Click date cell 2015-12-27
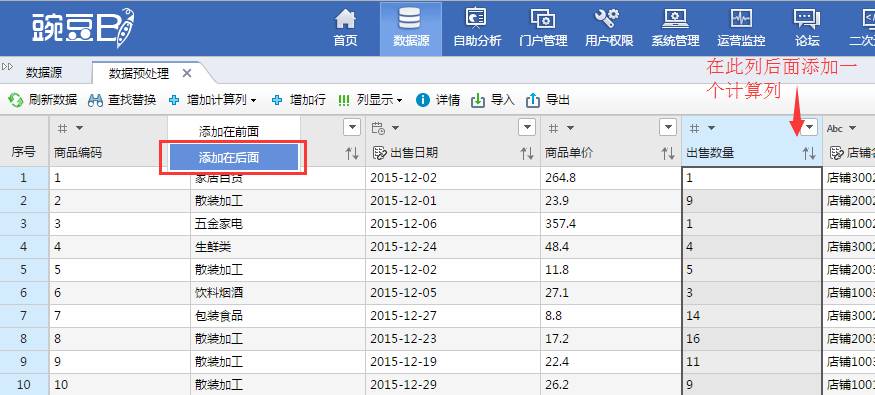The image size is (875, 395). 453,316
